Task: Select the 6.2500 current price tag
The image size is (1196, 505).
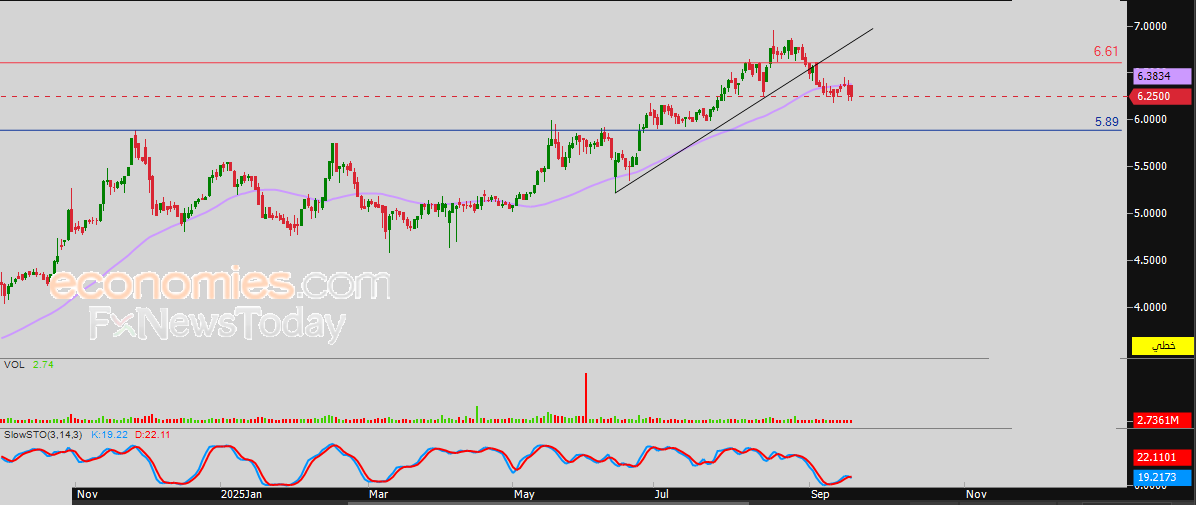Action: pyautogui.click(x=1162, y=97)
